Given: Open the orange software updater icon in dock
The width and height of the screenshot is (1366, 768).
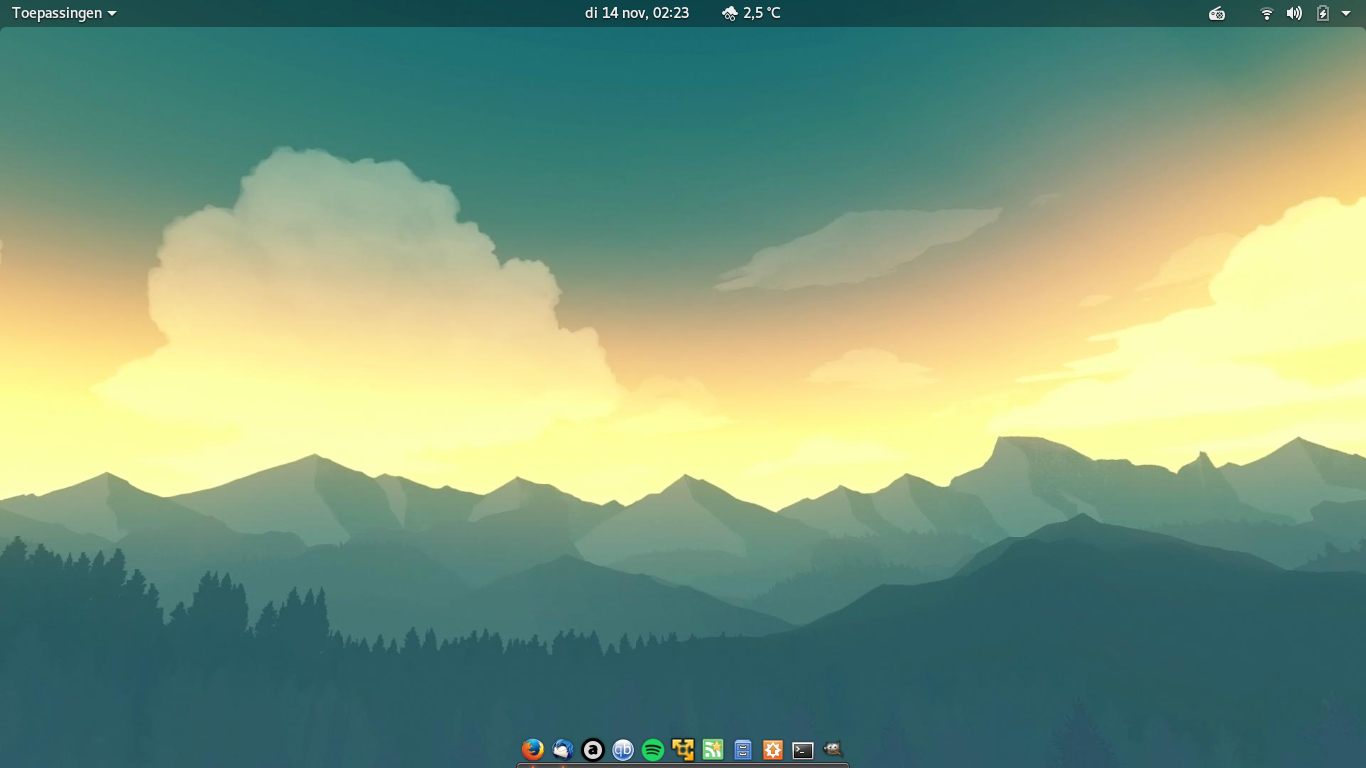Looking at the screenshot, I should click(773, 749).
